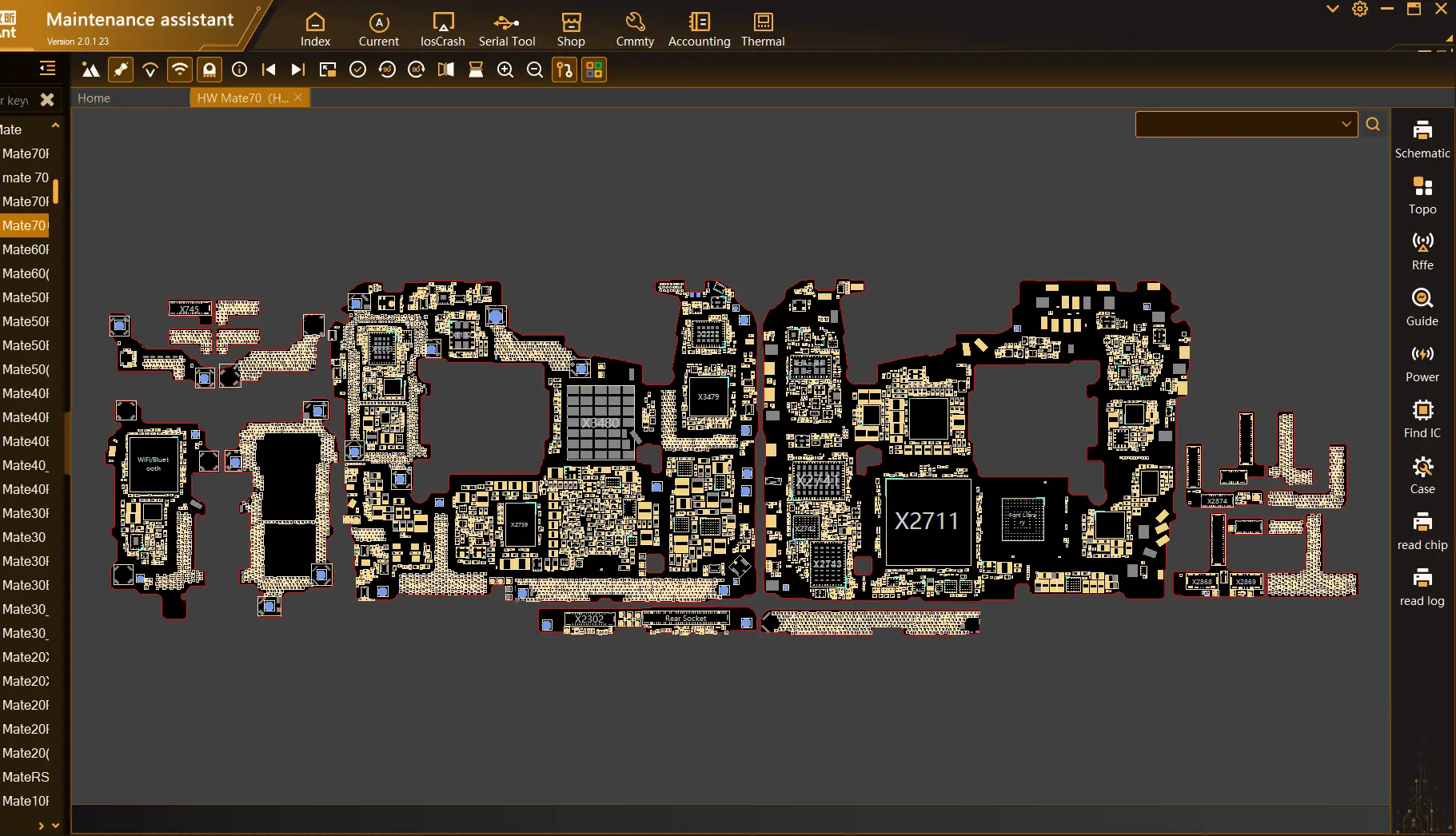The height and width of the screenshot is (836, 1456).
Task: Select 'MateRS' in model list
Action: 25,777
